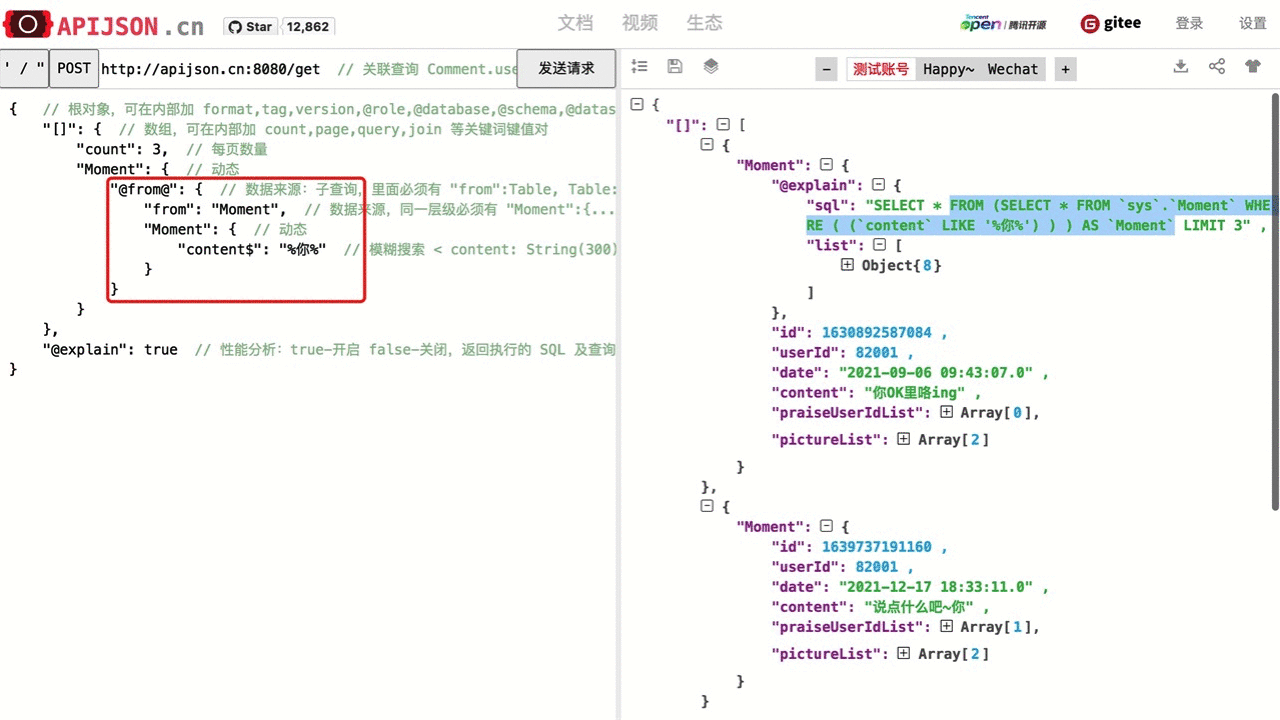The width and height of the screenshot is (1280, 720).
Task: Toggle the quote style ' / " button
Action: (x=24, y=69)
